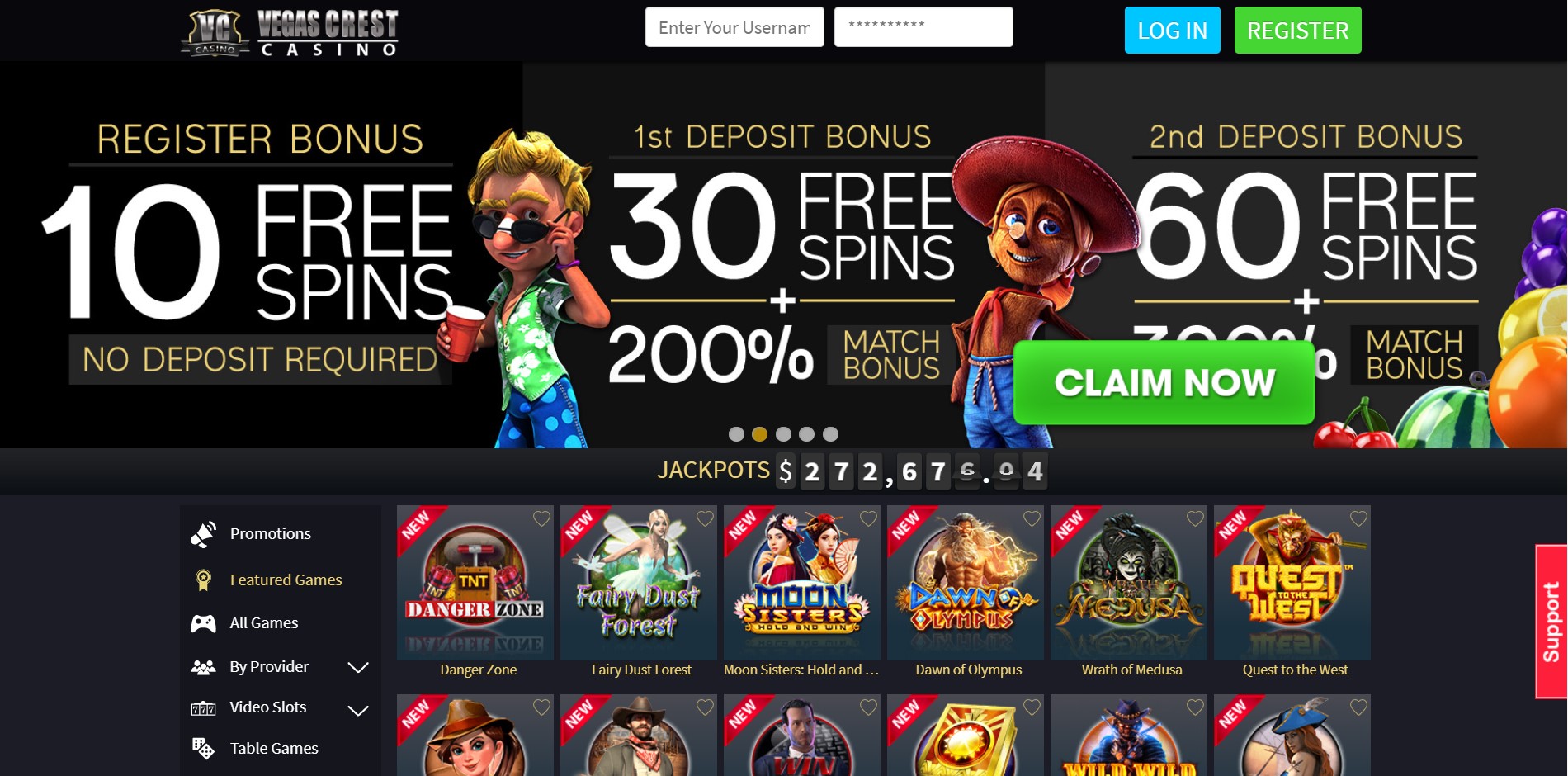The height and width of the screenshot is (776, 1568).
Task: Click the LOG IN button
Action: pos(1172,31)
